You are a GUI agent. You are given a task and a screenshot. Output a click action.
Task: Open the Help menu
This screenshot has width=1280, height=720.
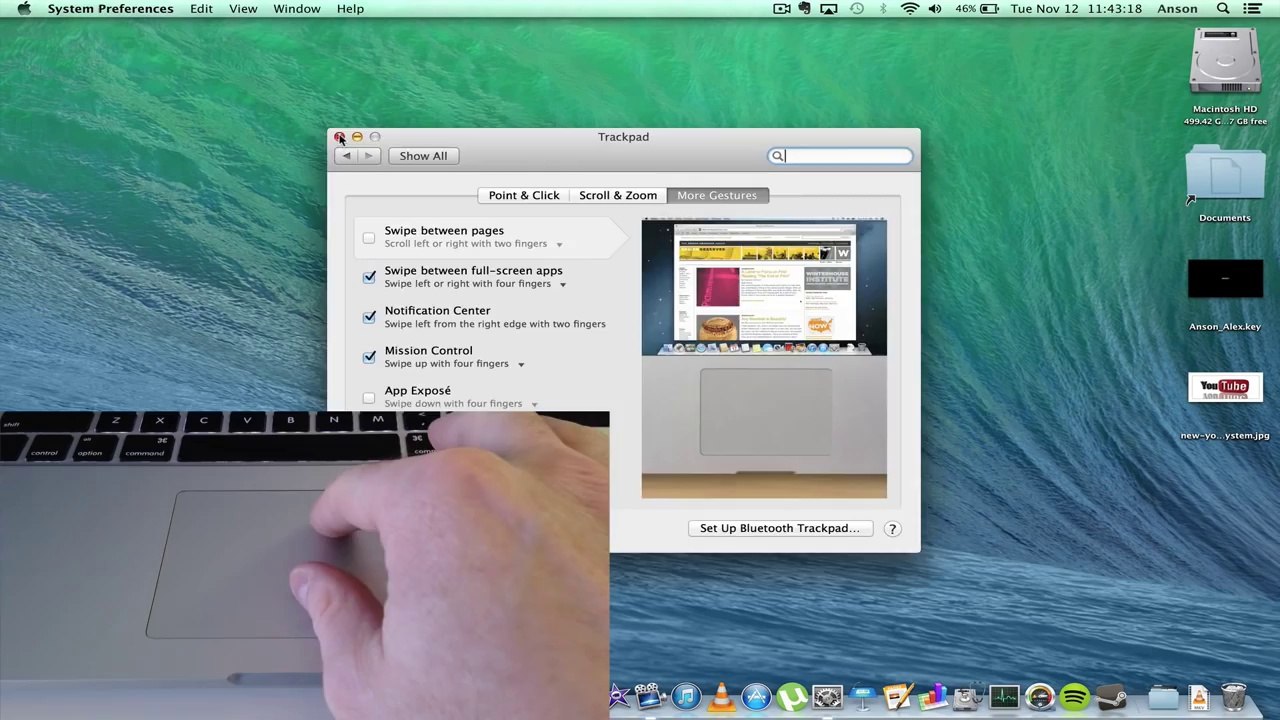pyautogui.click(x=350, y=9)
